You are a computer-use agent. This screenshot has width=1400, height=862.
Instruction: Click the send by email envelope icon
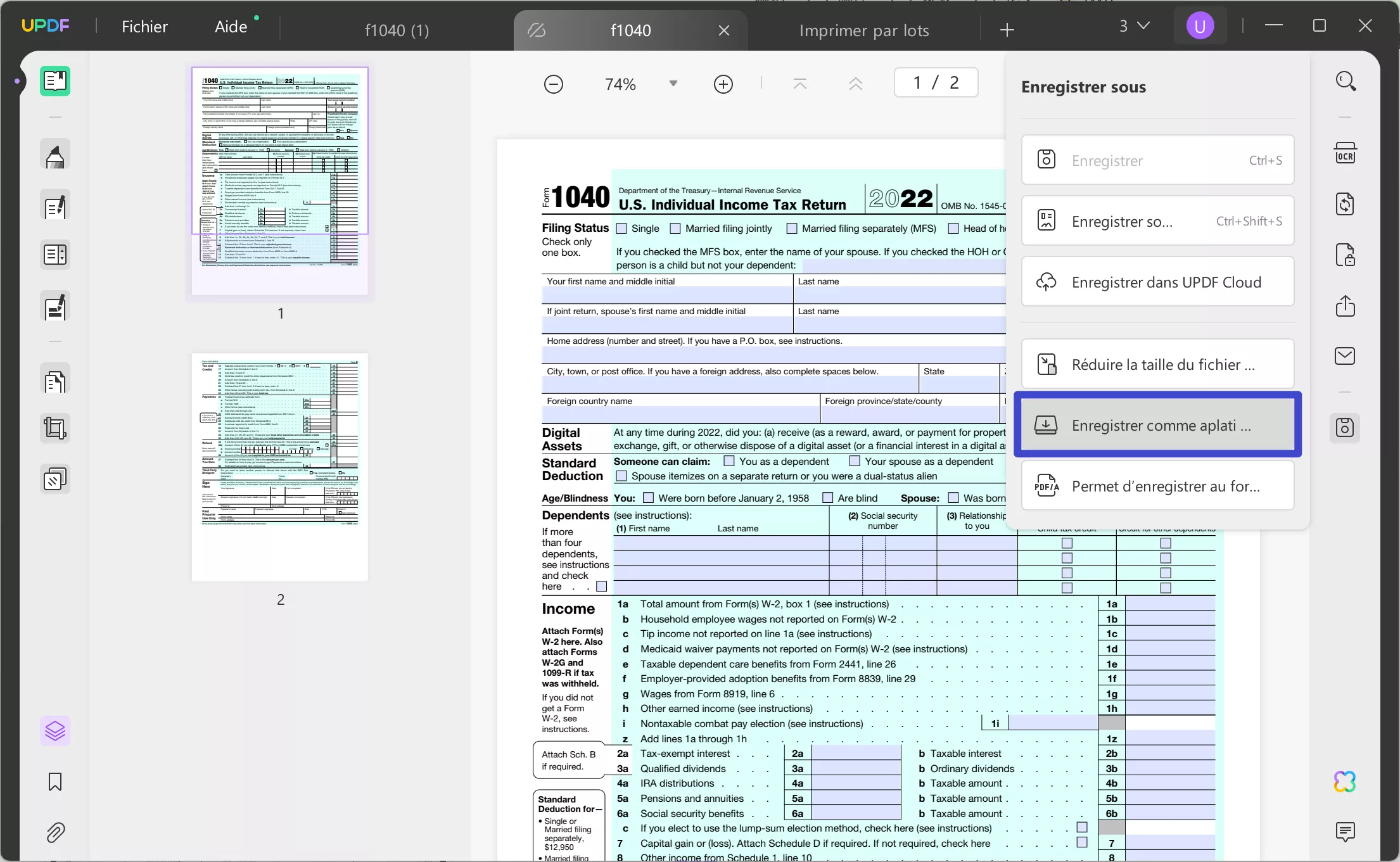pyautogui.click(x=1345, y=356)
